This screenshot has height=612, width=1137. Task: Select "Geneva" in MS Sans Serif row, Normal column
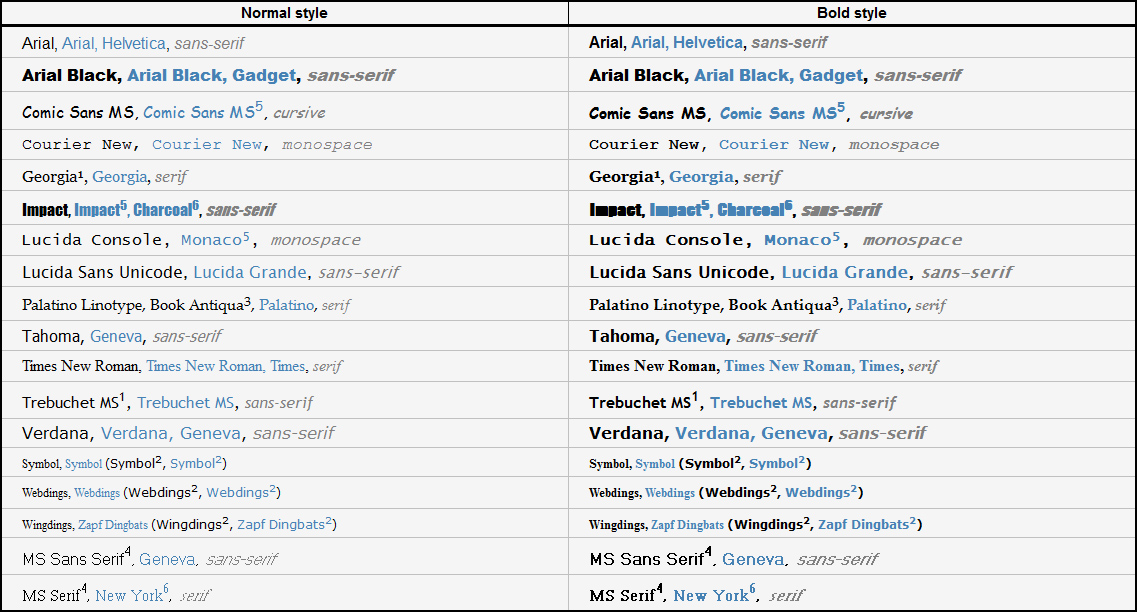point(167,560)
